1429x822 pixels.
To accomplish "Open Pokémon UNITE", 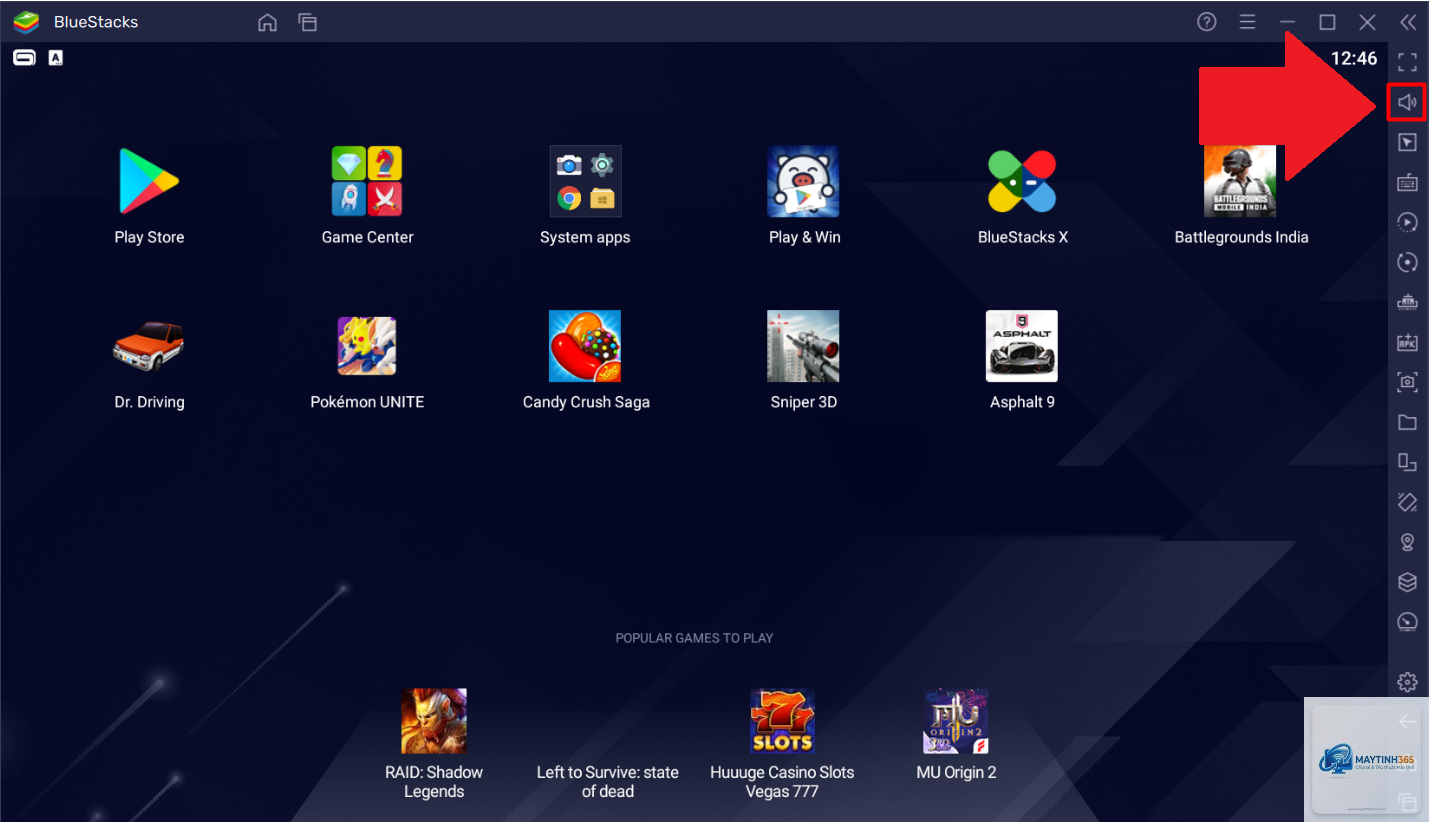I will click(367, 346).
